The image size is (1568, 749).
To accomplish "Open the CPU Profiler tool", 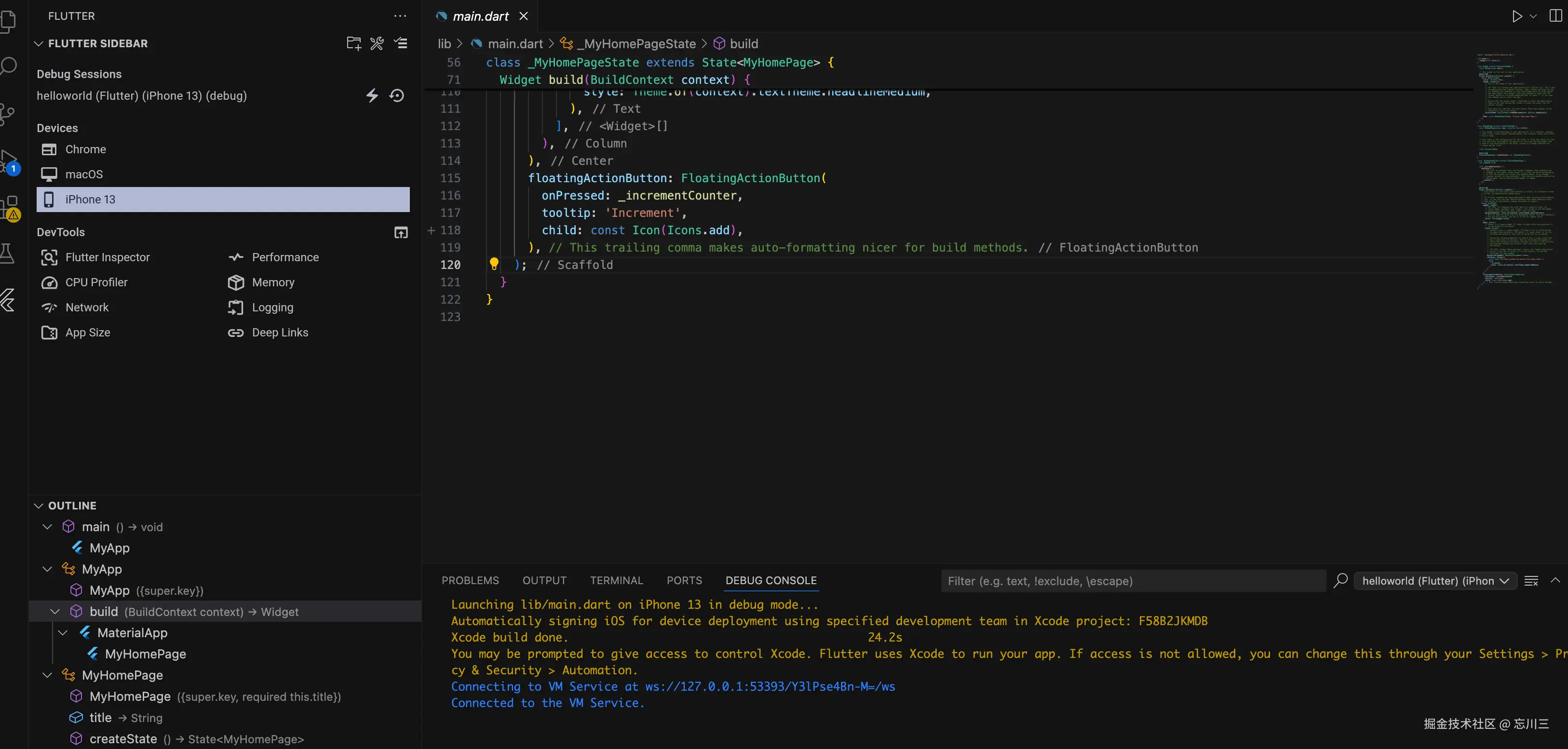I will tap(96, 282).
